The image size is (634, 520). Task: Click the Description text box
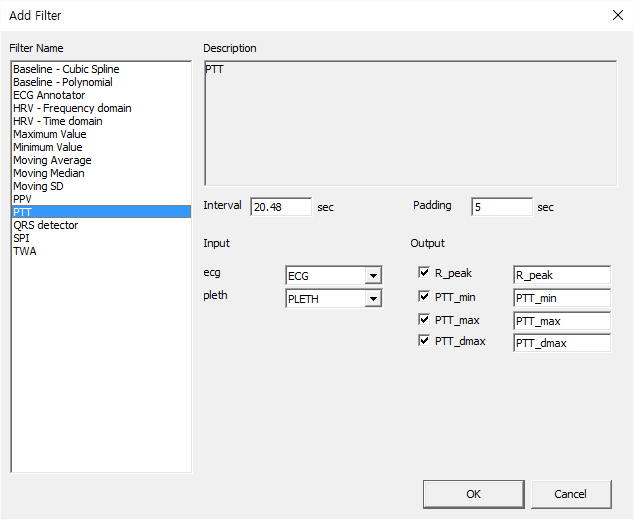pyautogui.click(x=410, y=123)
